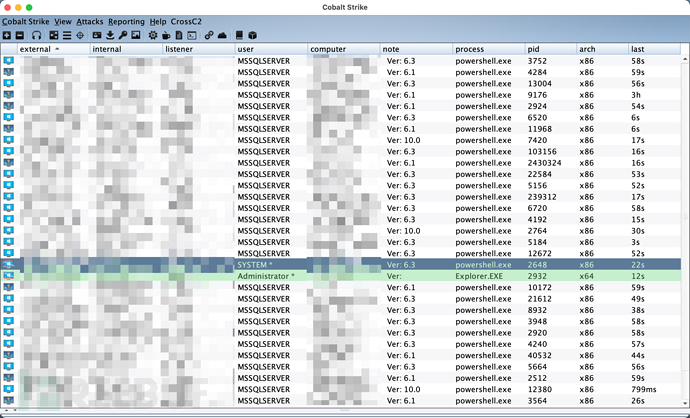Click the beacon icon for pid 12380 row

tap(8, 389)
